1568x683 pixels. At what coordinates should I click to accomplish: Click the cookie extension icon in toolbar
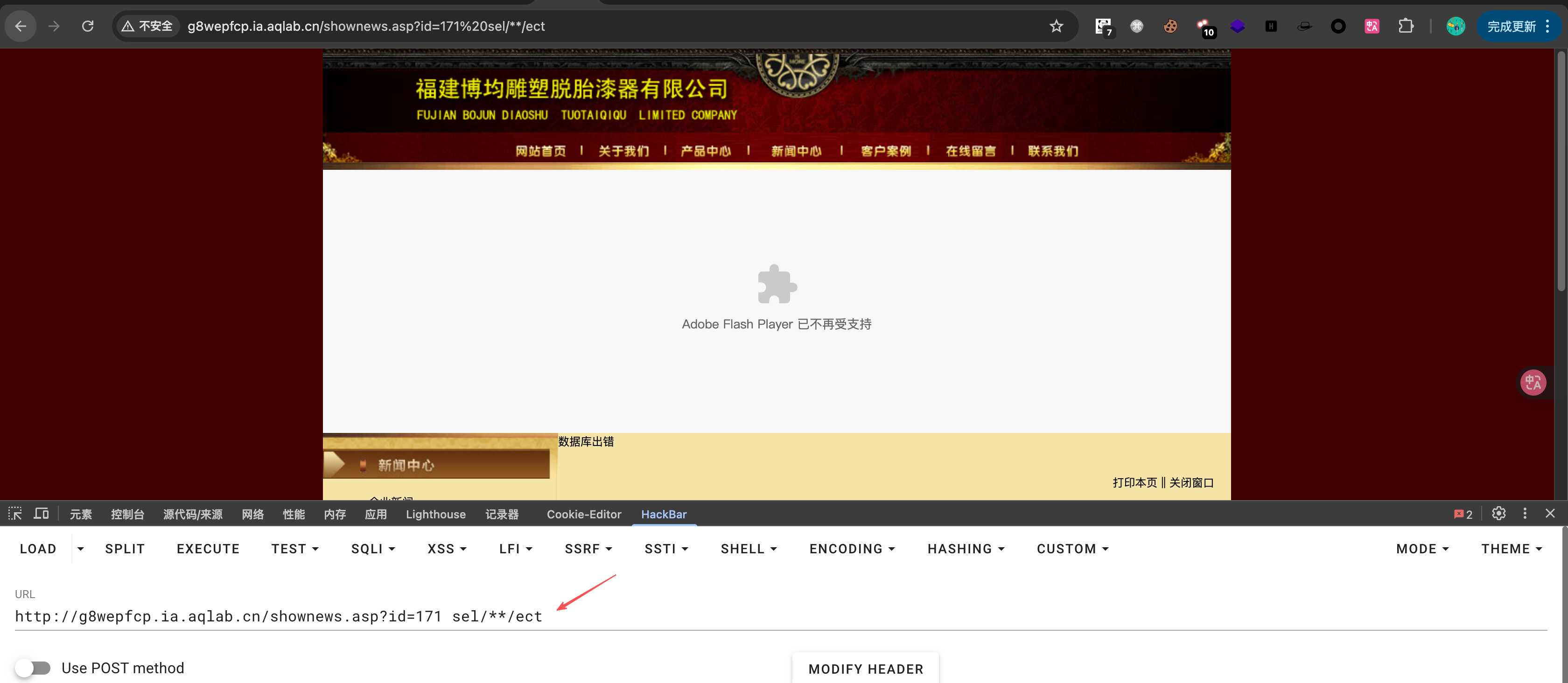click(1170, 26)
